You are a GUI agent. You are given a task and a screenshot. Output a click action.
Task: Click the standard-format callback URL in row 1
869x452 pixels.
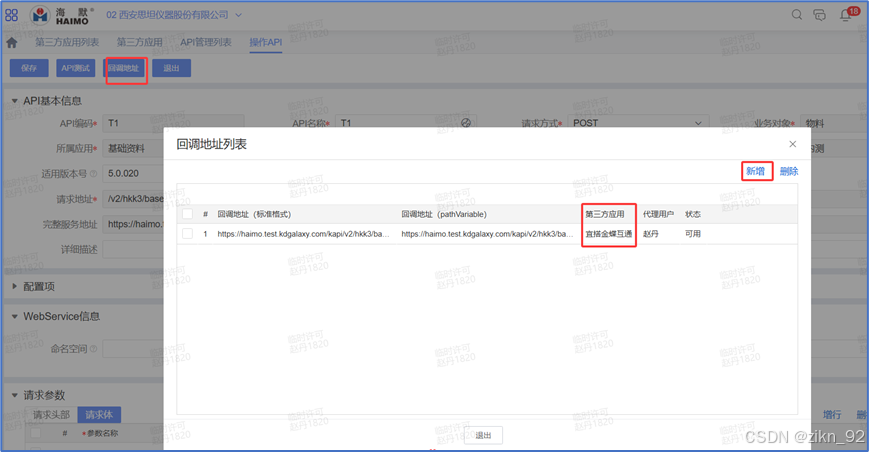(304, 234)
